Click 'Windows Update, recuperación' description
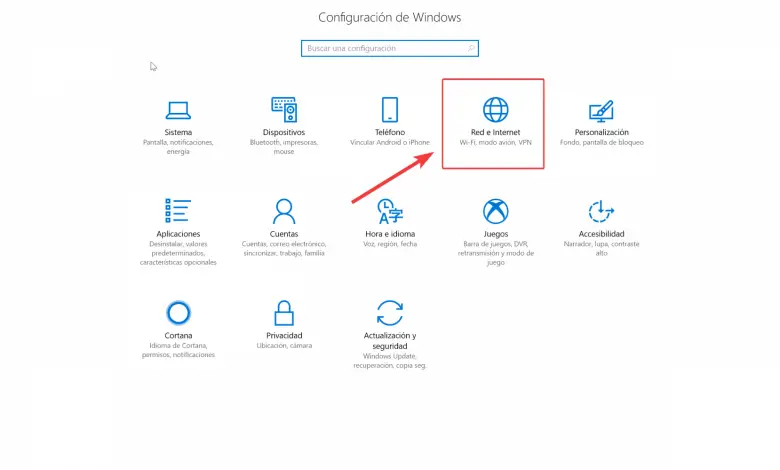780x470 pixels. [x=390, y=361]
